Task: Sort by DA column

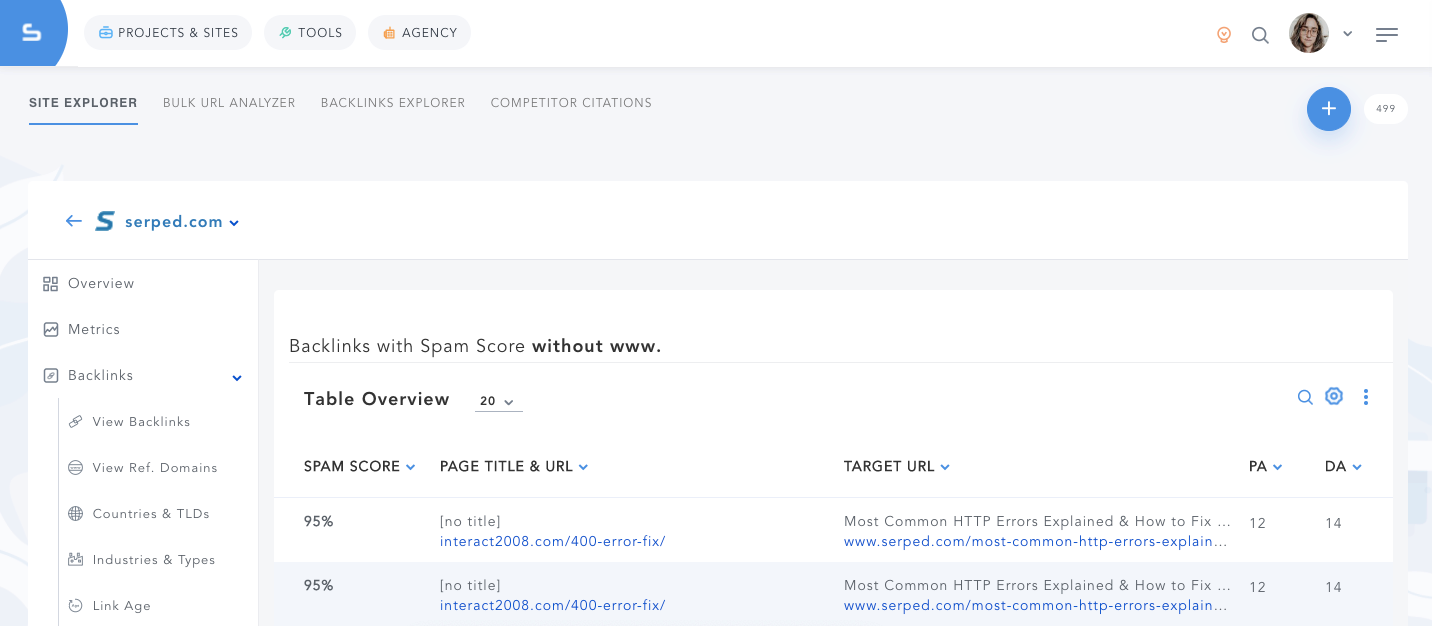Action: coord(1343,467)
